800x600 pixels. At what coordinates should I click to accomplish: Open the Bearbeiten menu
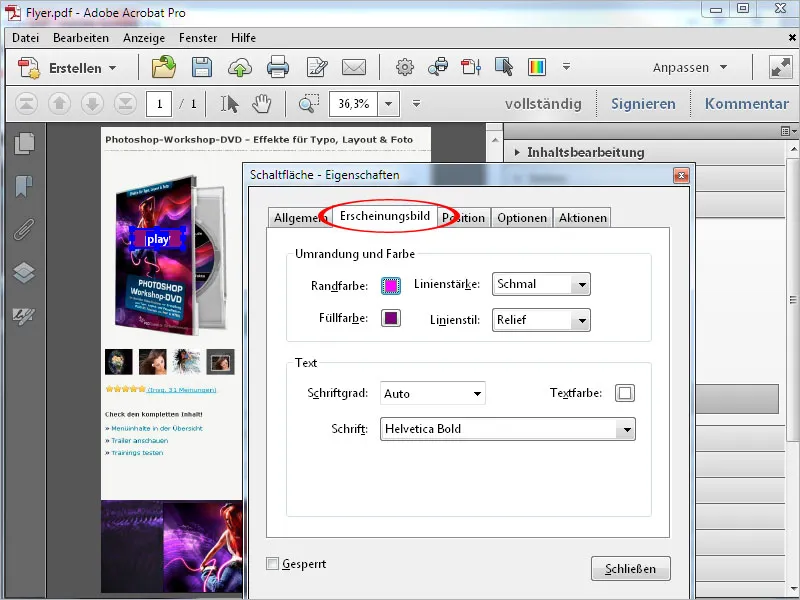pos(81,38)
